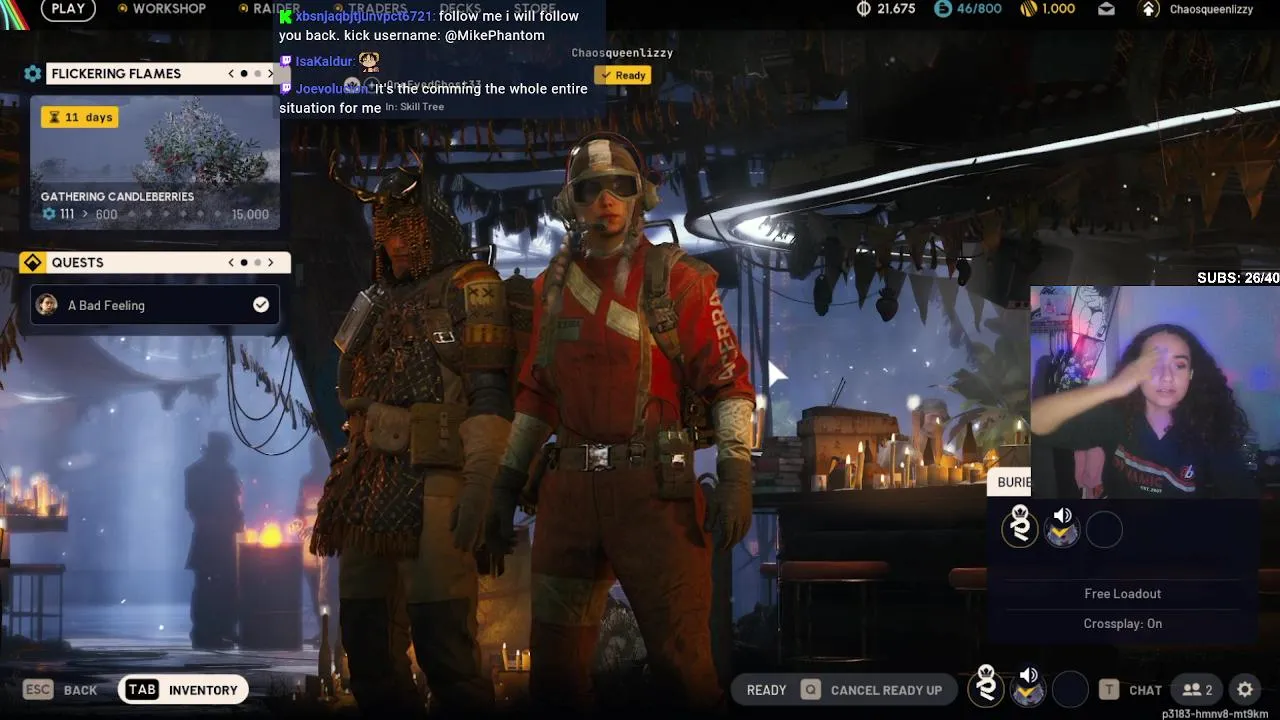Toggle Crossplay: On setting
The width and height of the screenshot is (1280, 720).
(x=1122, y=624)
